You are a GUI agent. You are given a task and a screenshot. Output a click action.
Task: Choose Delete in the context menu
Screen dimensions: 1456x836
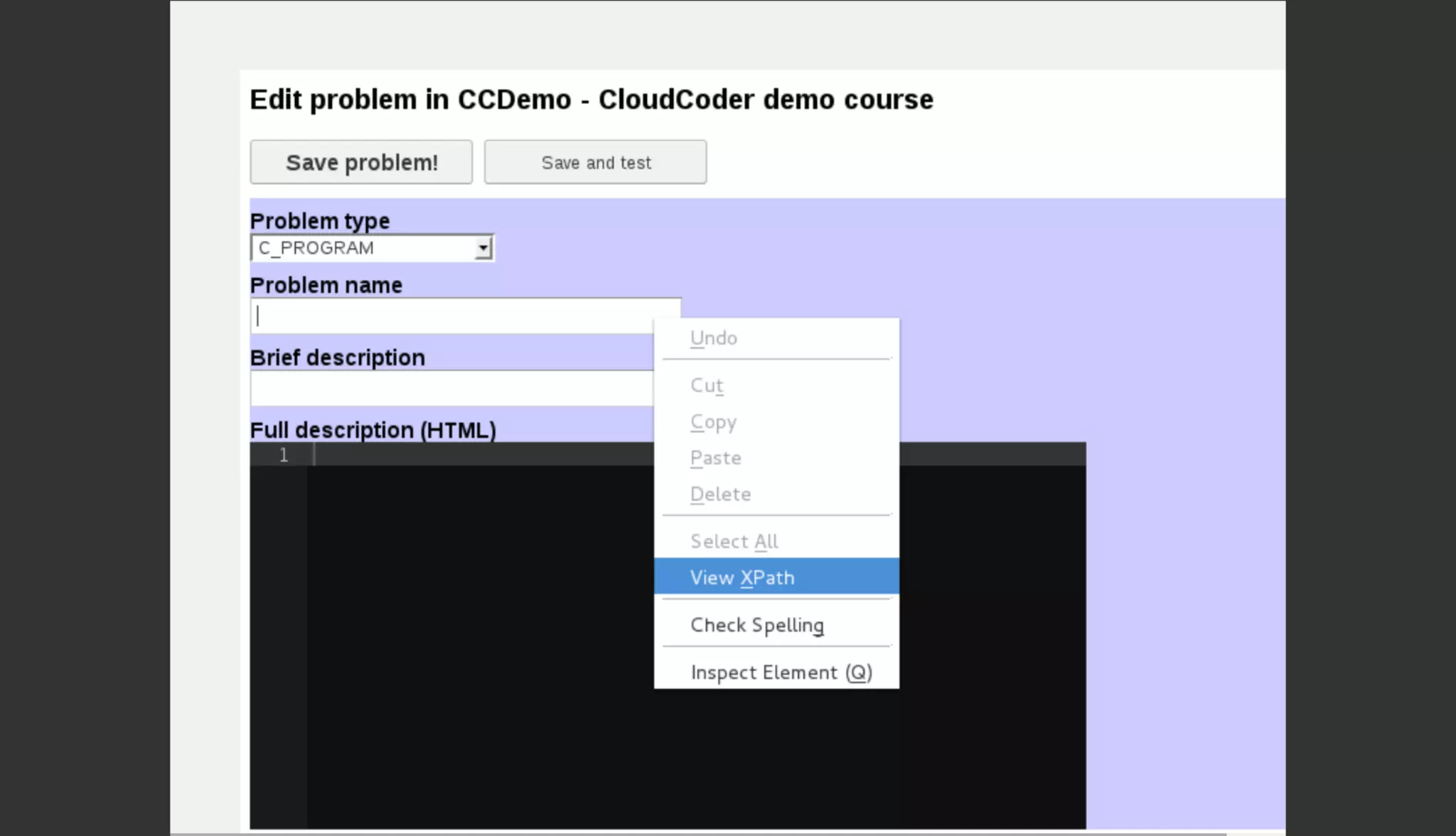coord(776,494)
